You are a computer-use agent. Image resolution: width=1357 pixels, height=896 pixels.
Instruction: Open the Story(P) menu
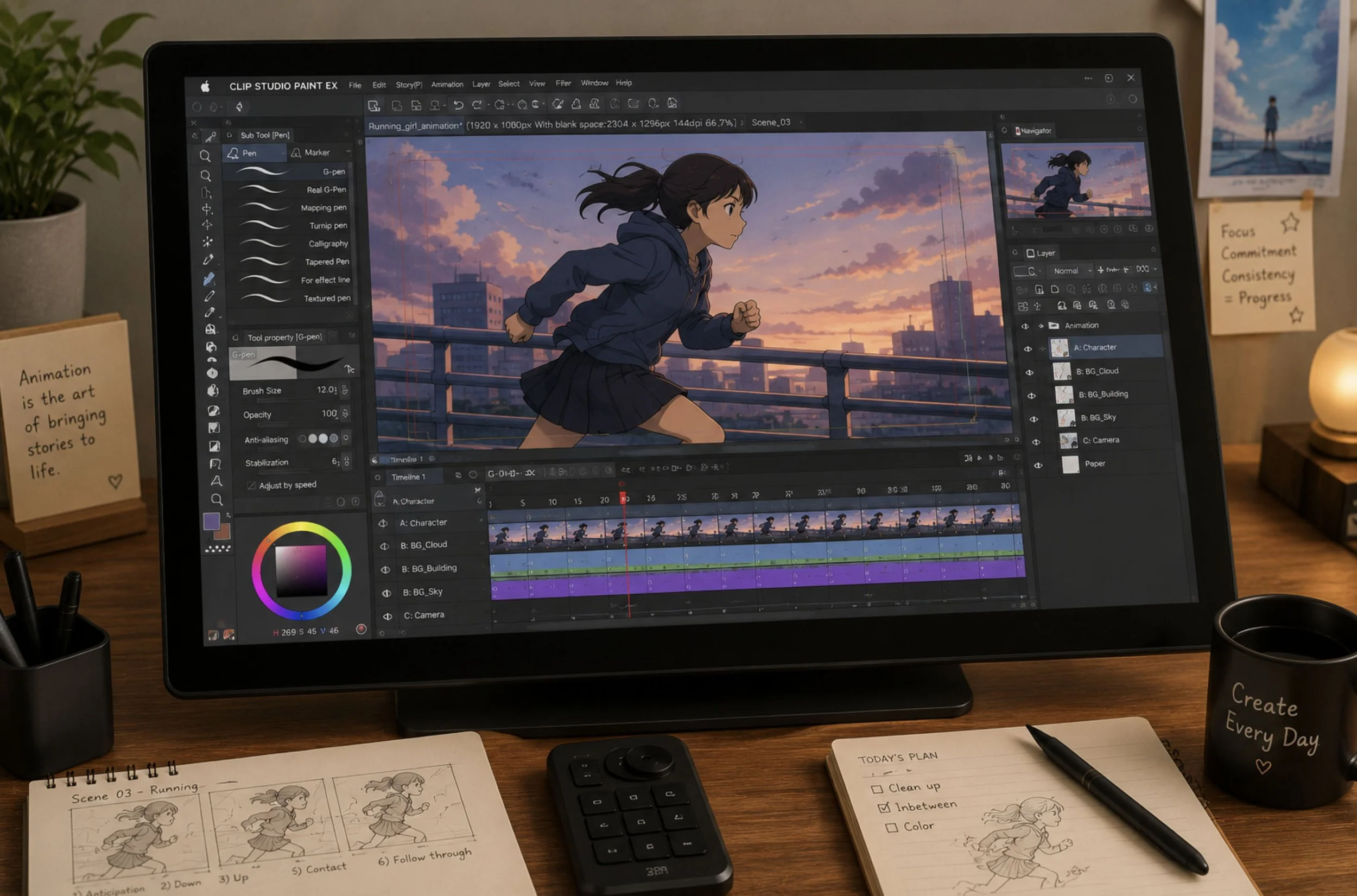coord(409,85)
